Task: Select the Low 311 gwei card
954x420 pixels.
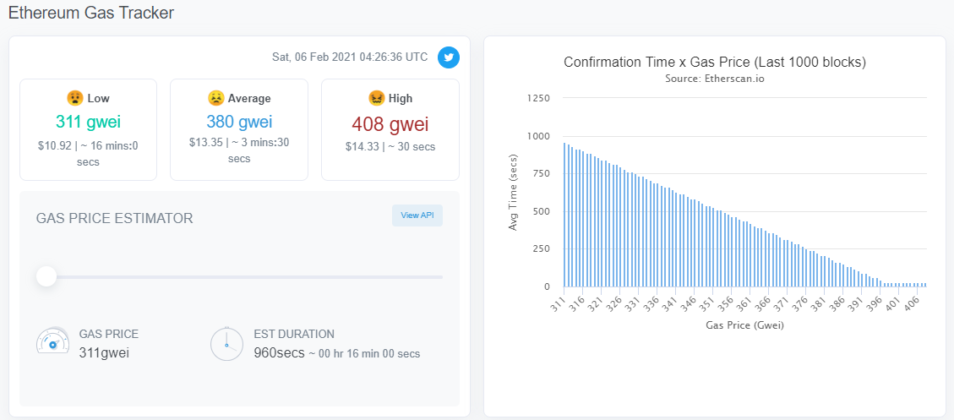Action: click(x=88, y=130)
